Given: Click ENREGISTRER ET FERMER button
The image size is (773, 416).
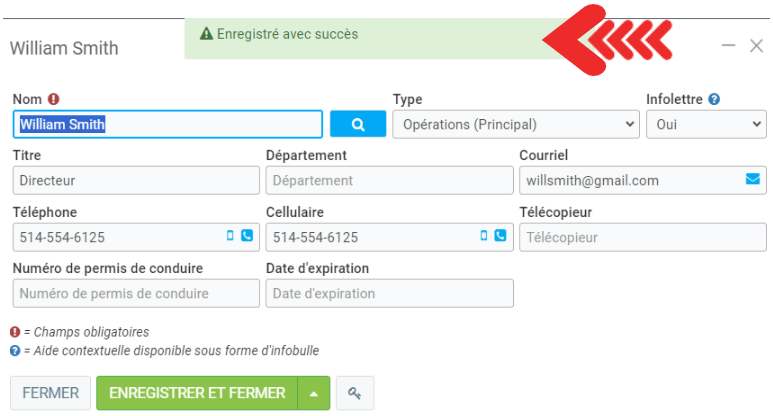Looking at the screenshot, I should (x=197, y=393).
